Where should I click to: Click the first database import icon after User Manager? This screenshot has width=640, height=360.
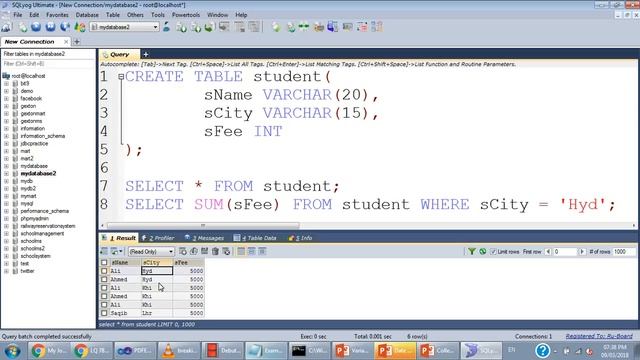pyautogui.click(x=181, y=27)
